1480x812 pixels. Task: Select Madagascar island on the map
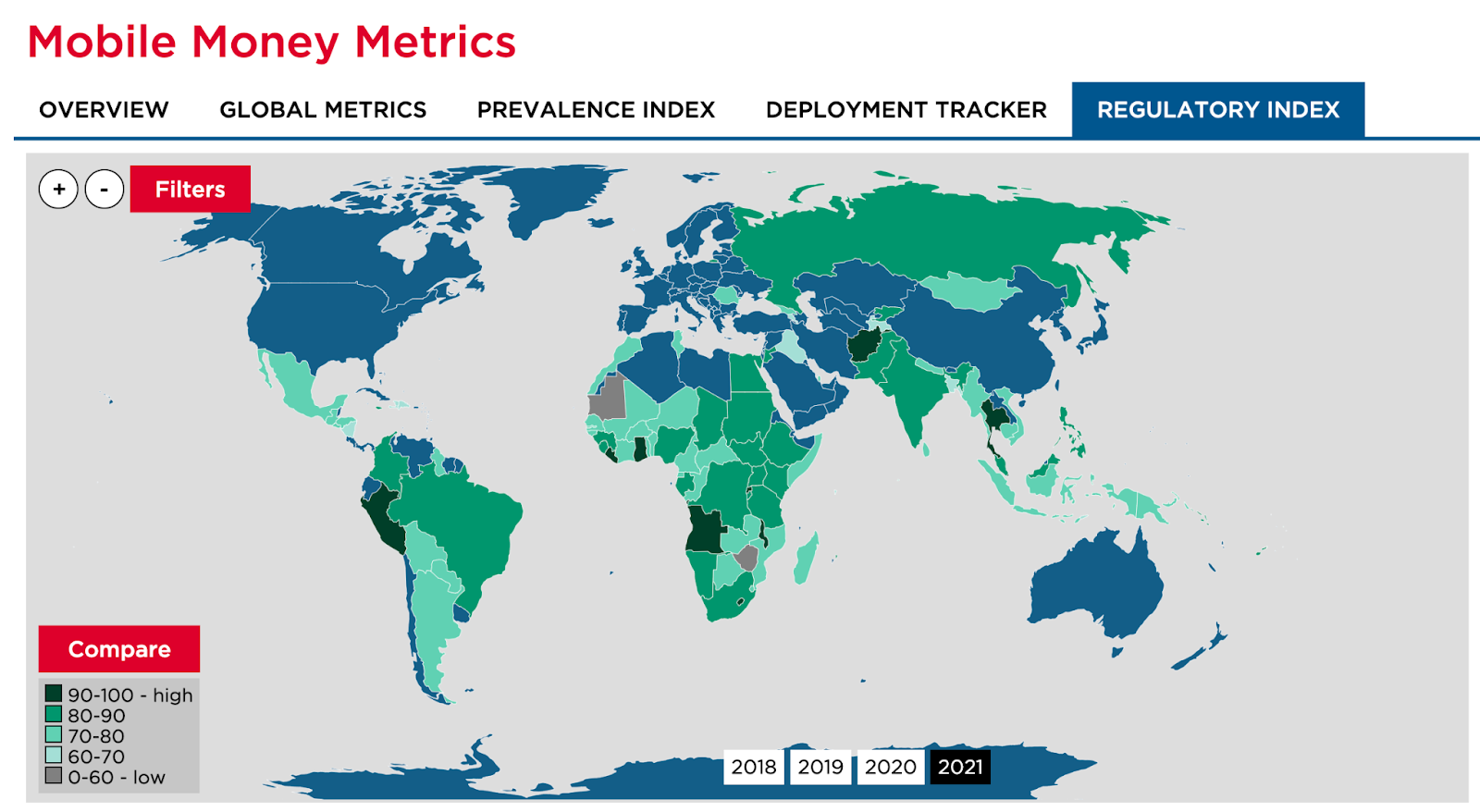point(806,559)
